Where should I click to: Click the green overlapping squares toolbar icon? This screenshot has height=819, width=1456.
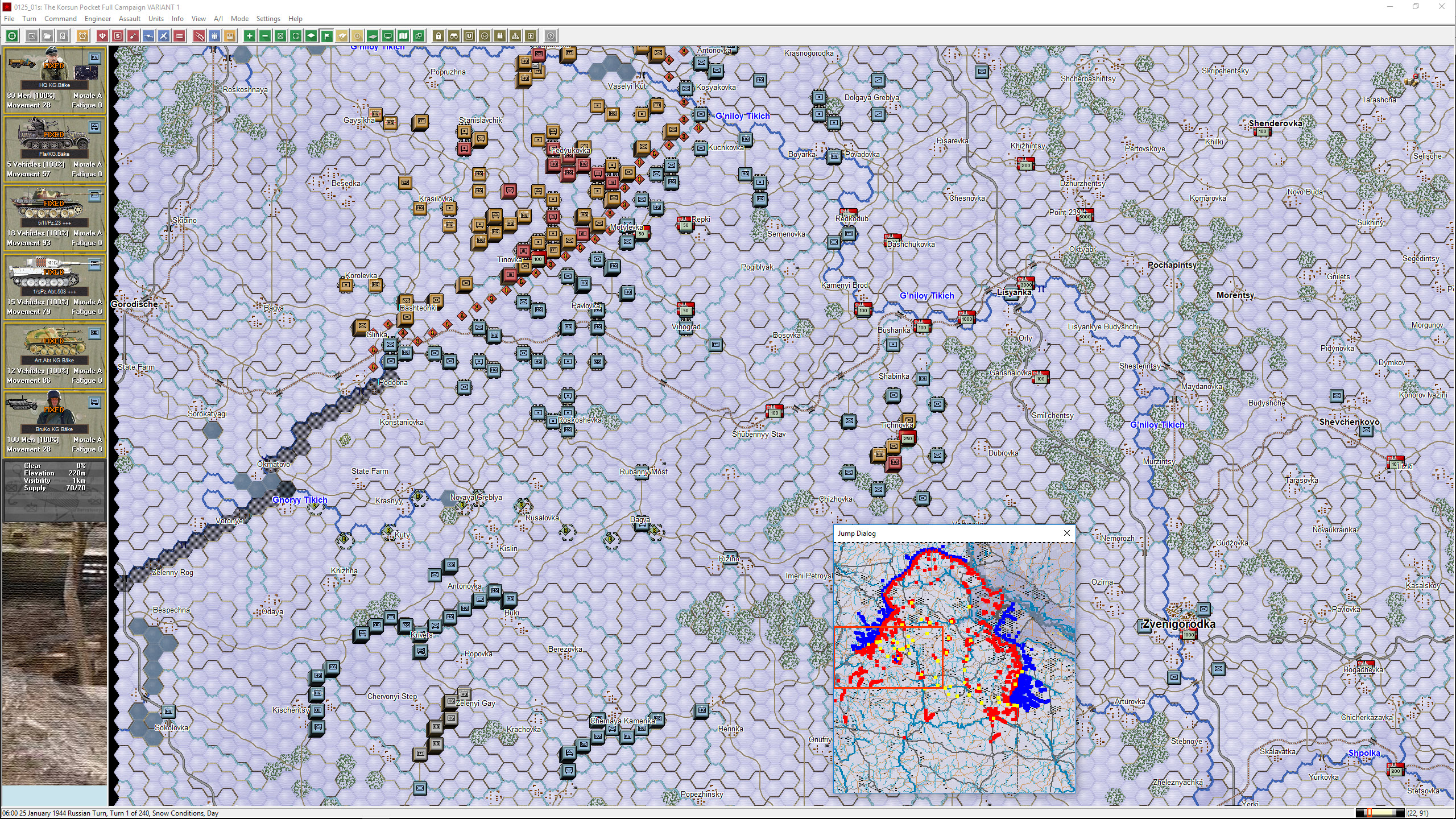coord(419,36)
